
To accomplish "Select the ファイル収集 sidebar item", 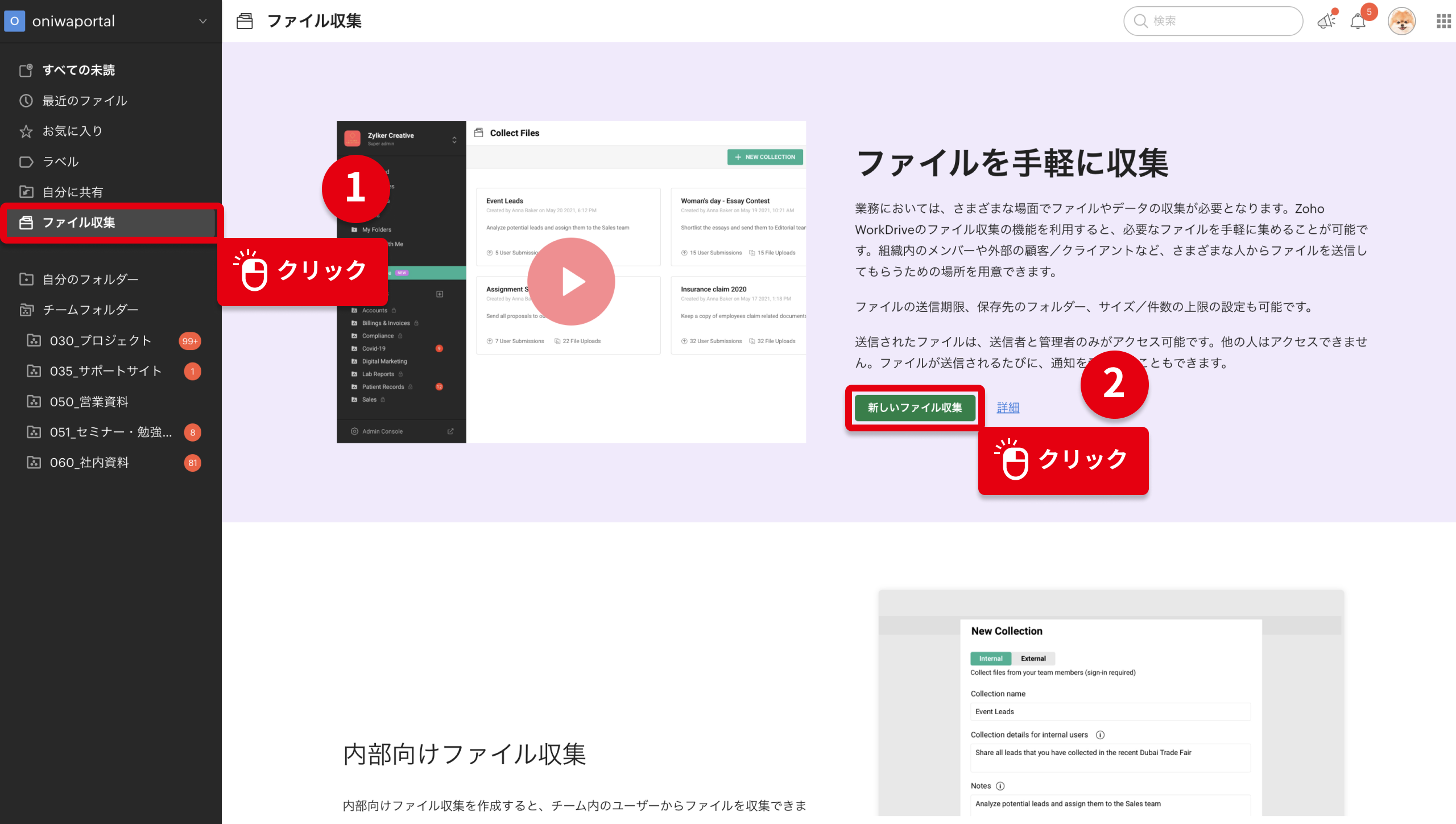I will tap(78, 223).
